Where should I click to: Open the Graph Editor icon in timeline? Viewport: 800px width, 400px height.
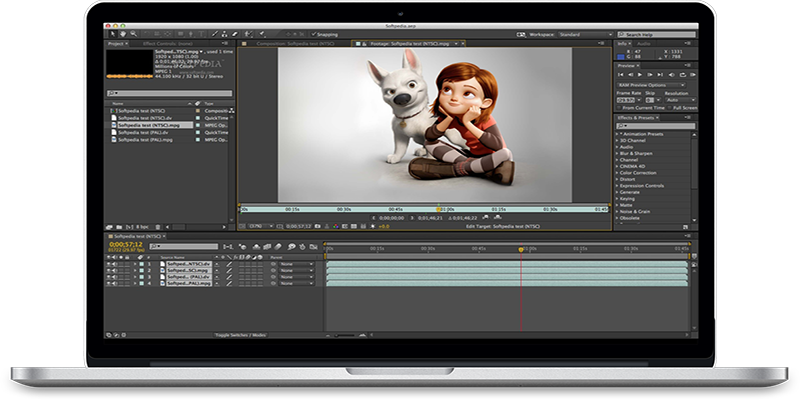[x=313, y=247]
